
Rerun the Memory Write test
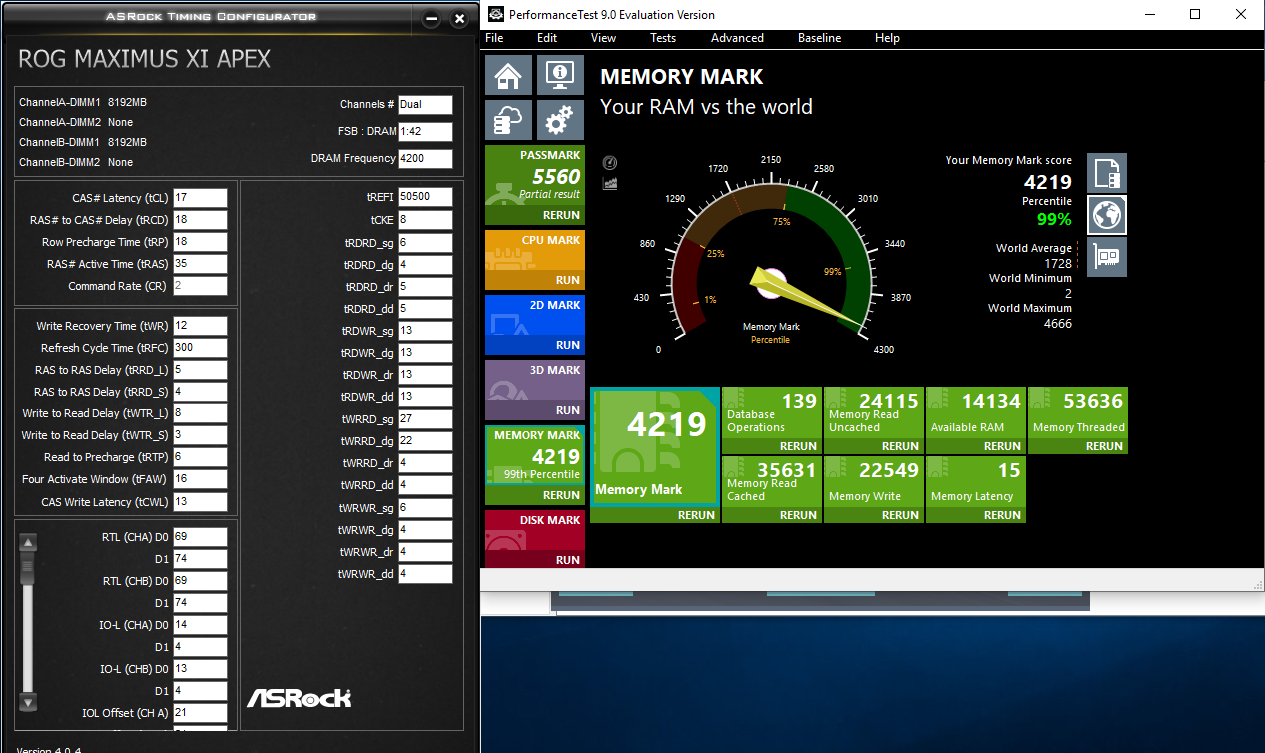tap(900, 515)
